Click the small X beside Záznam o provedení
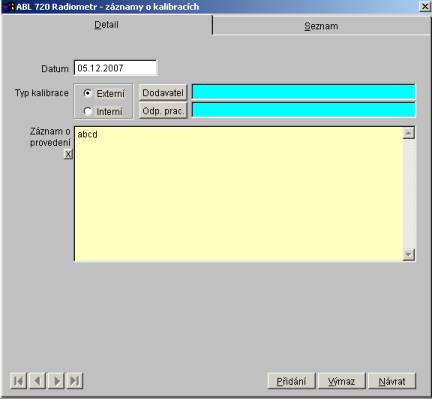This screenshot has width=432, height=399. [68, 154]
